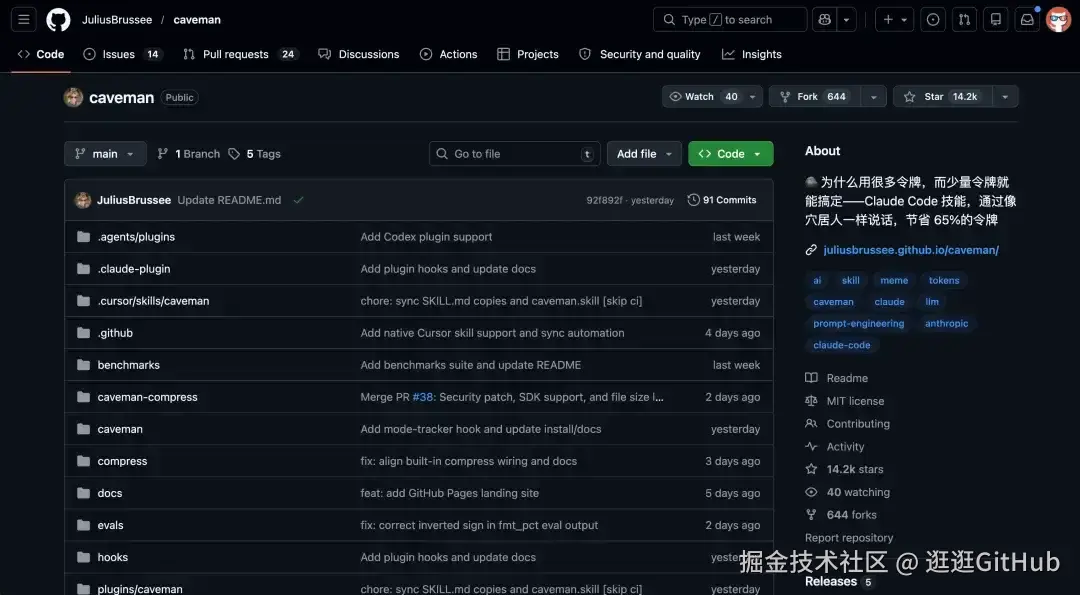Expand the Copilot dropdown arrow
The width and height of the screenshot is (1080, 595).
point(847,20)
